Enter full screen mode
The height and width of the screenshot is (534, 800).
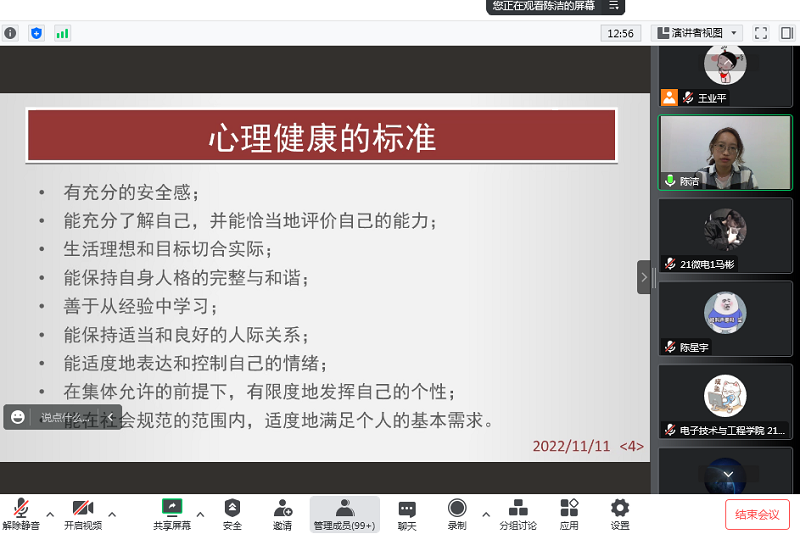(x=760, y=33)
